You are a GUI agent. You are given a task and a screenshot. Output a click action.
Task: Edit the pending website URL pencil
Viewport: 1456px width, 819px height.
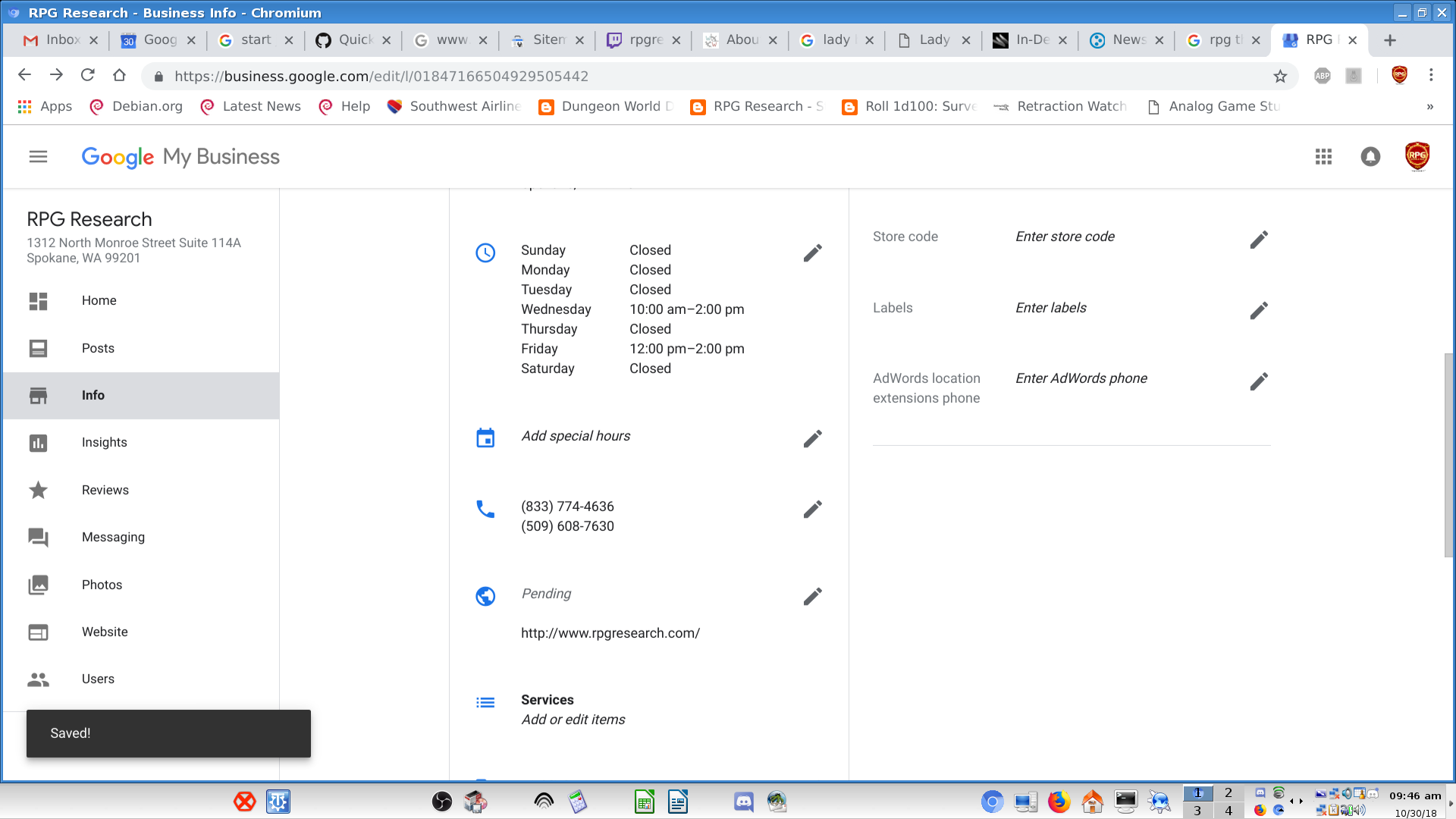812,597
